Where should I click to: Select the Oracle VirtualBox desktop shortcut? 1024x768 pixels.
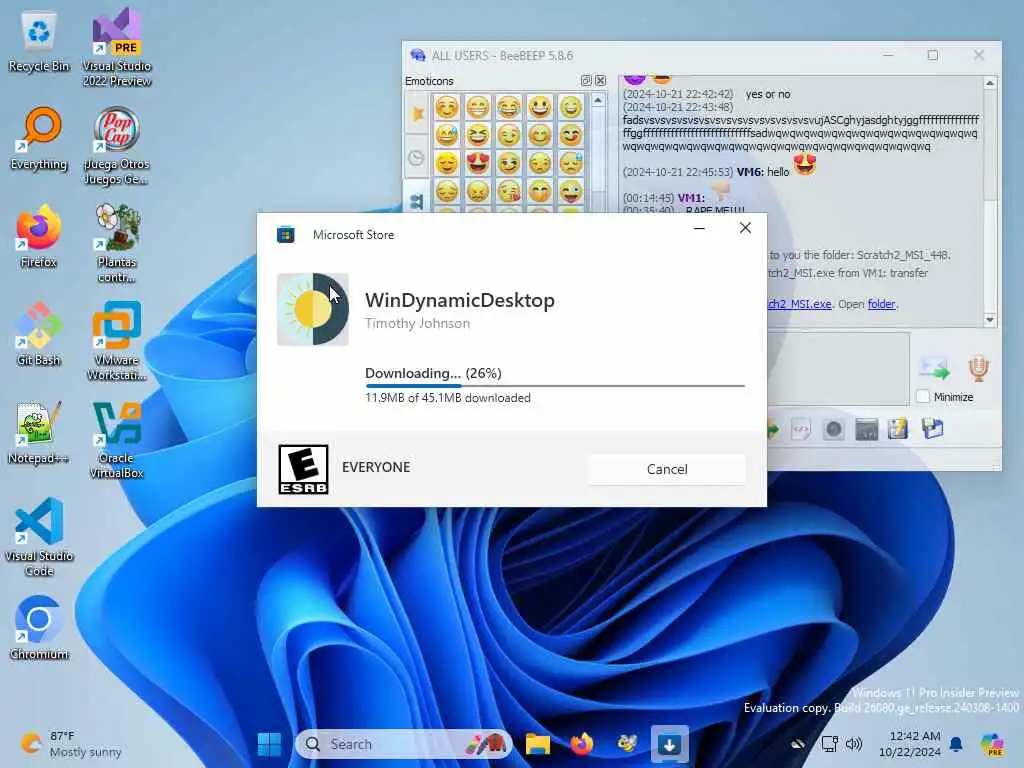[117, 440]
